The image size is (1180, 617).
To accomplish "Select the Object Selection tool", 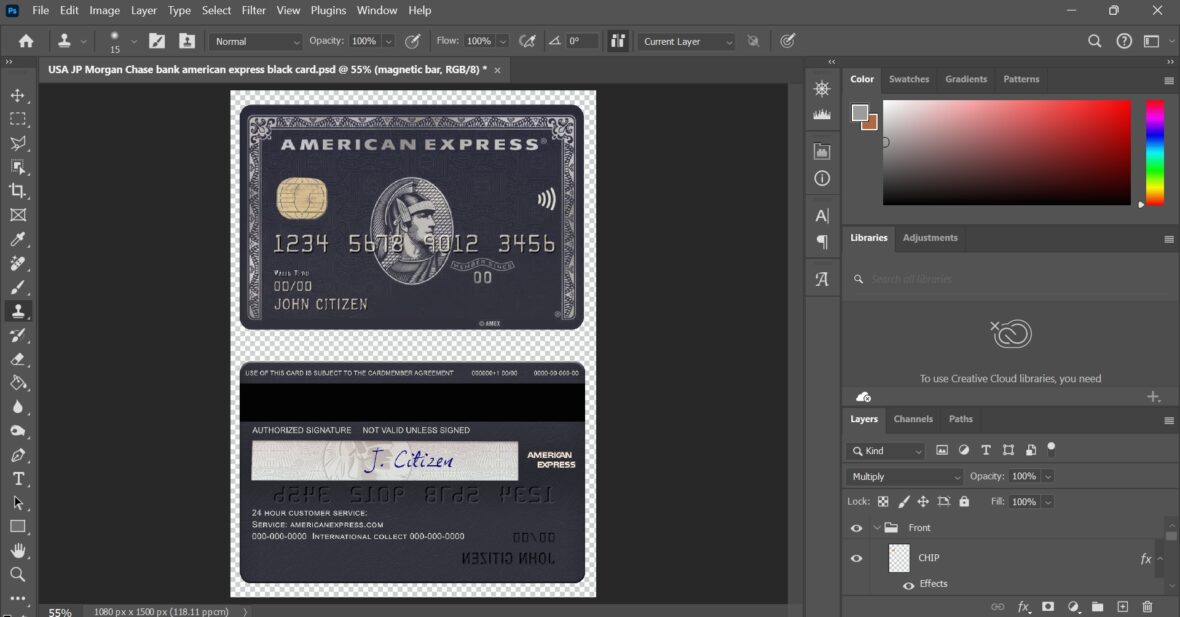I will (x=18, y=167).
